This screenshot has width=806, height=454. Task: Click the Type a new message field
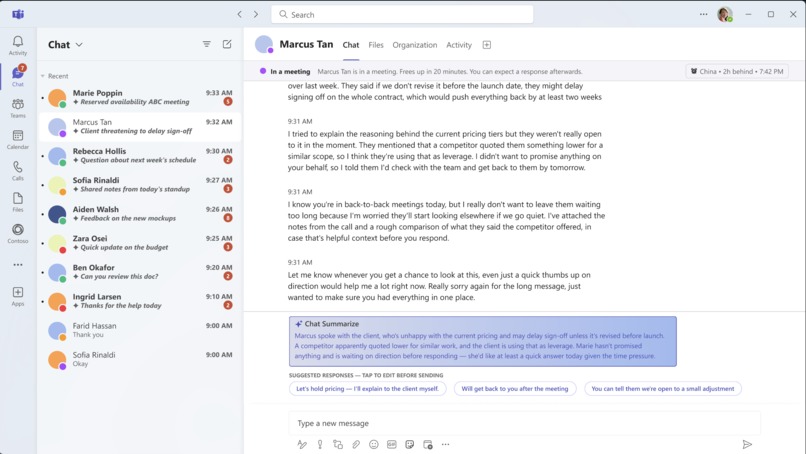coord(524,423)
